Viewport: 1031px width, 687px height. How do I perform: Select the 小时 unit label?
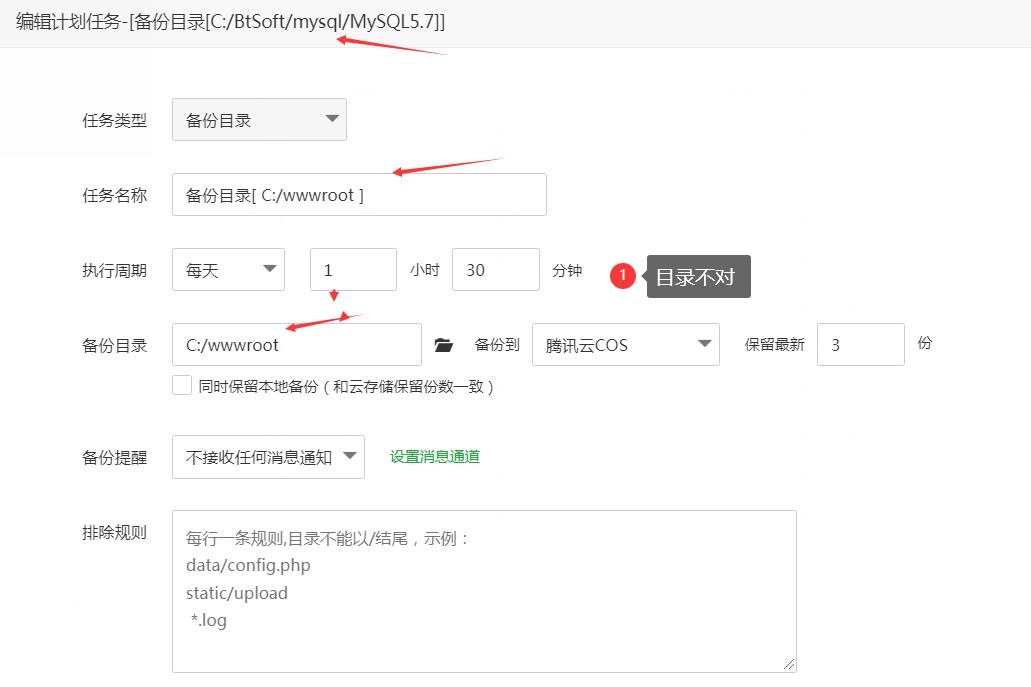[x=425, y=270]
